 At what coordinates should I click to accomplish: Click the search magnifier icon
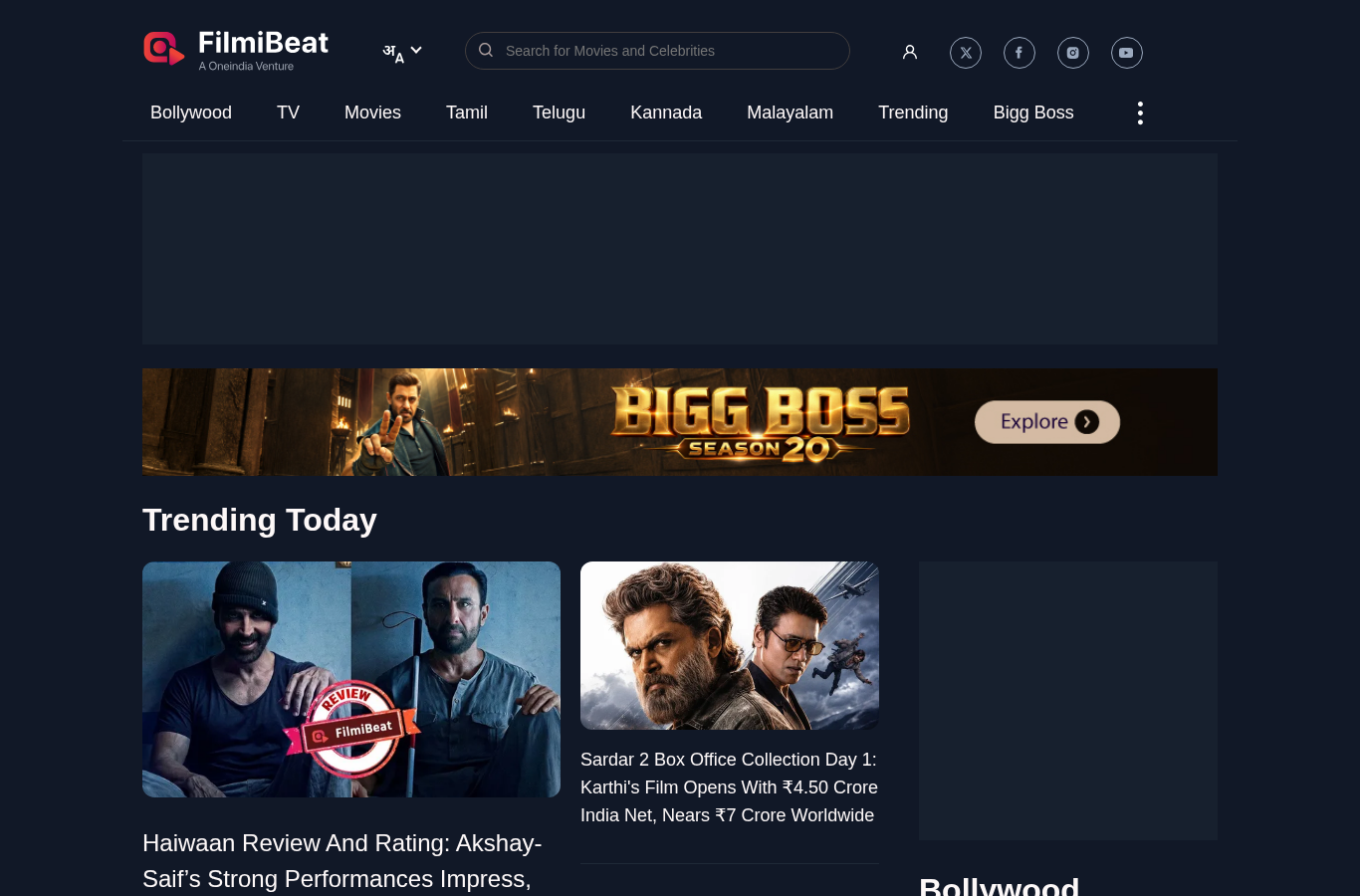(x=486, y=50)
